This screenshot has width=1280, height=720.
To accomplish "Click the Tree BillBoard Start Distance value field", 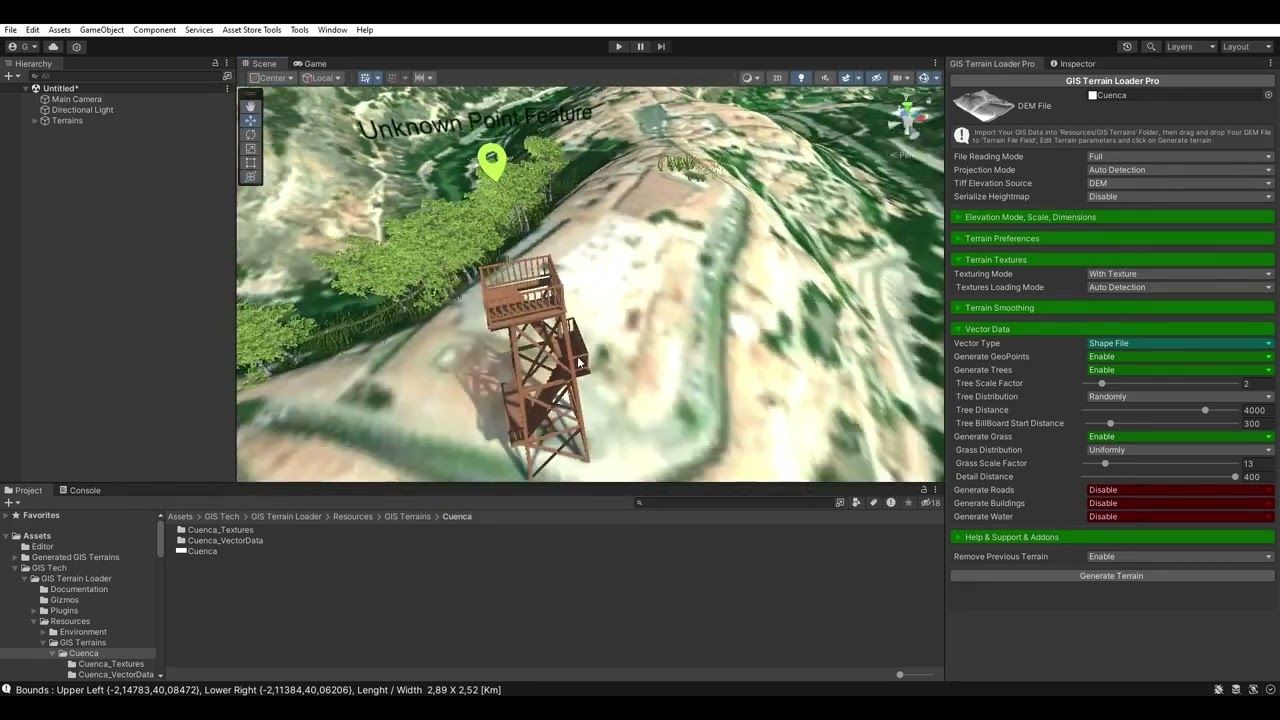I will (x=1257, y=423).
